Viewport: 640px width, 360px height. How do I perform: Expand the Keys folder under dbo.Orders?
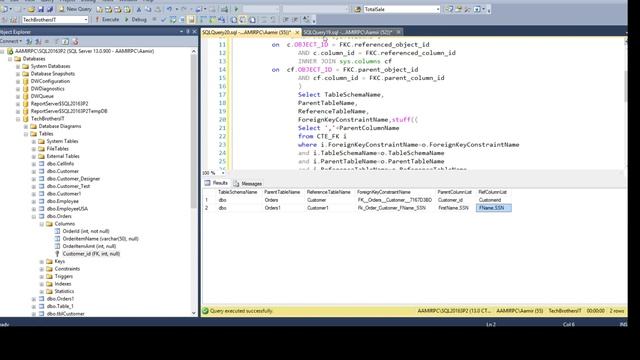point(42,261)
